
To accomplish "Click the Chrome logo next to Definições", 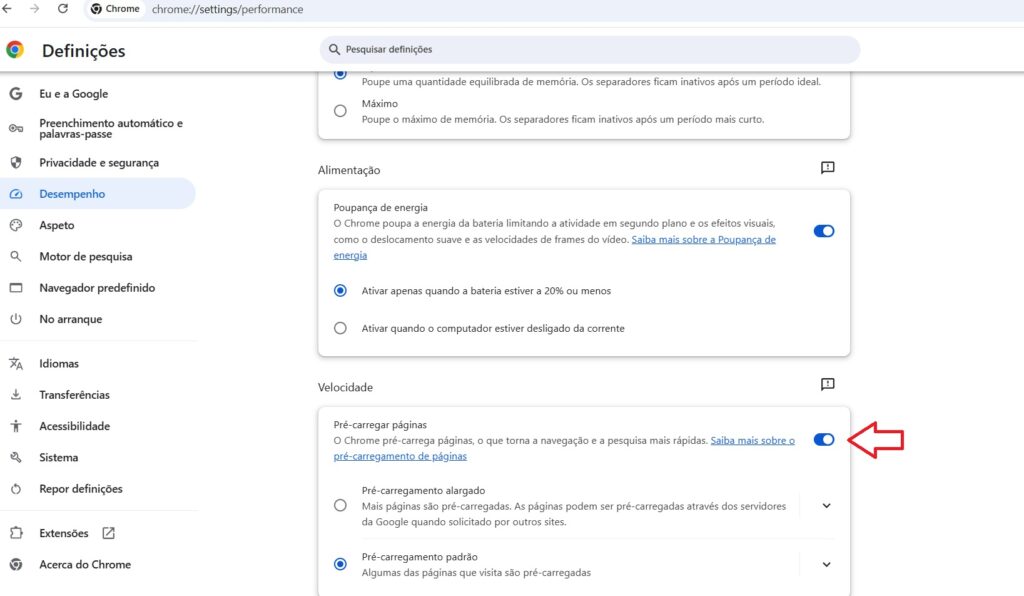I will [x=17, y=50].
